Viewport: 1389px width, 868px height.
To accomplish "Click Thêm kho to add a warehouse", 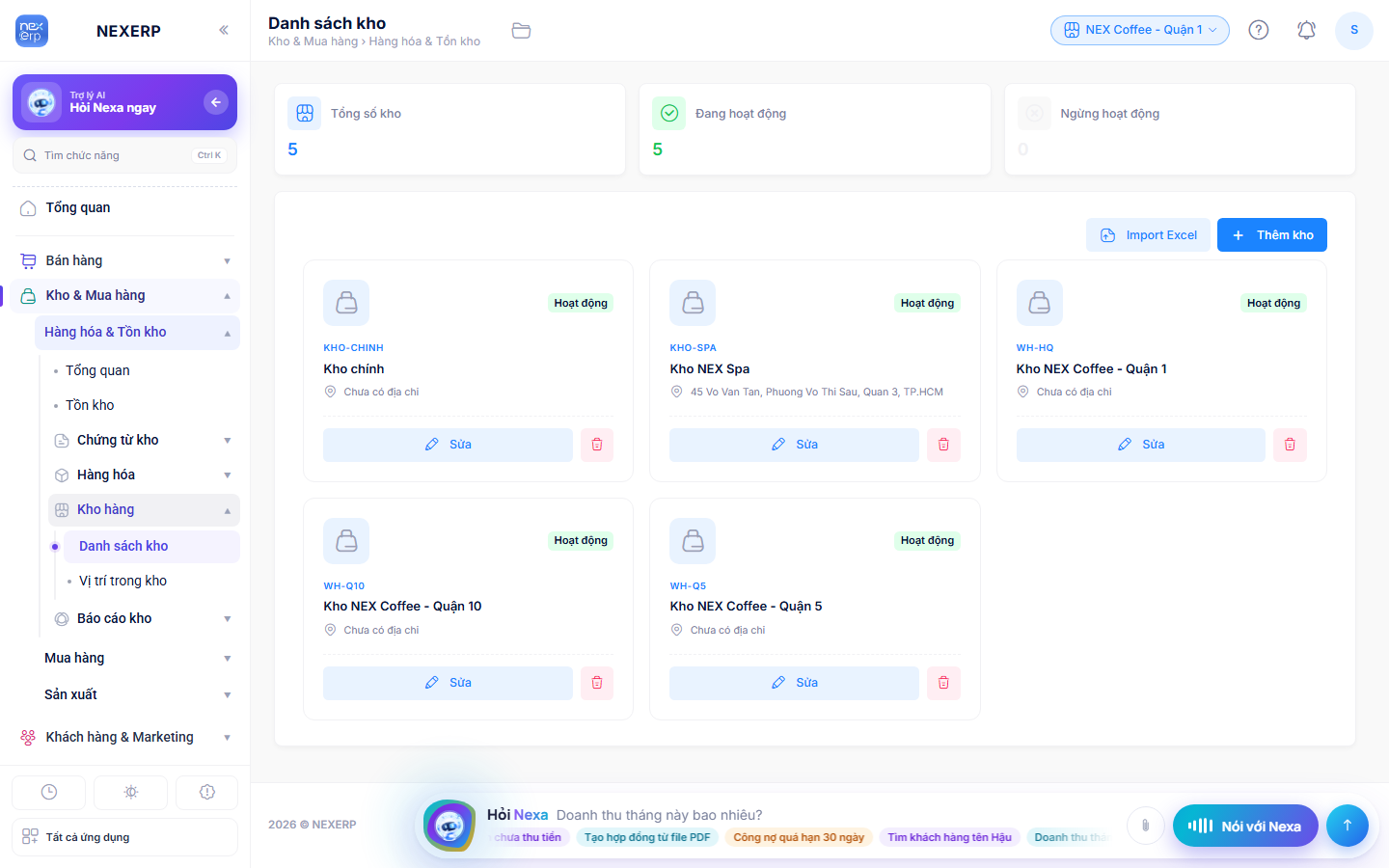I will [1272, 235].
